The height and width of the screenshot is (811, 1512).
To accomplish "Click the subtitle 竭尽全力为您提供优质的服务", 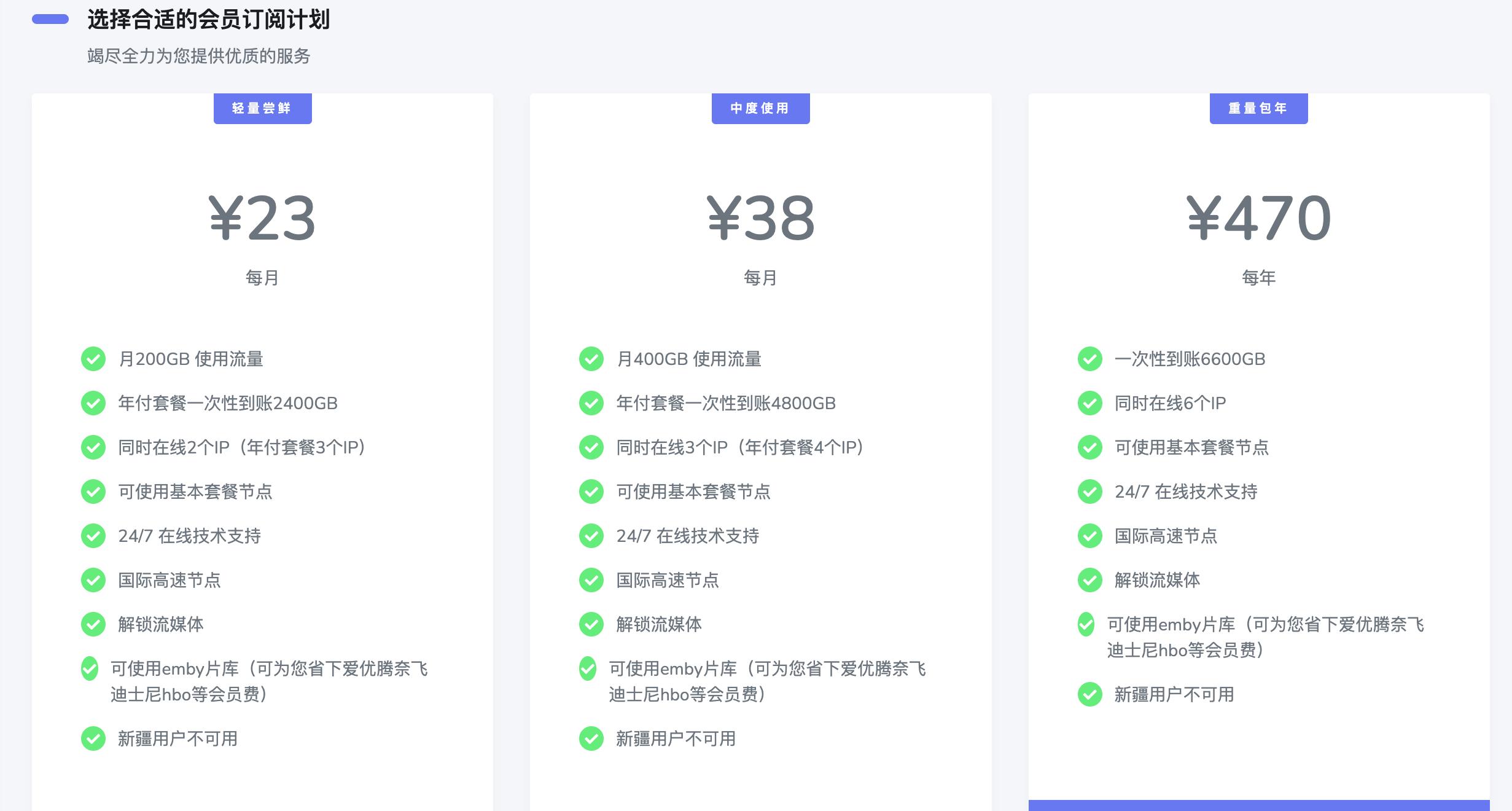I will click(199, 56).
